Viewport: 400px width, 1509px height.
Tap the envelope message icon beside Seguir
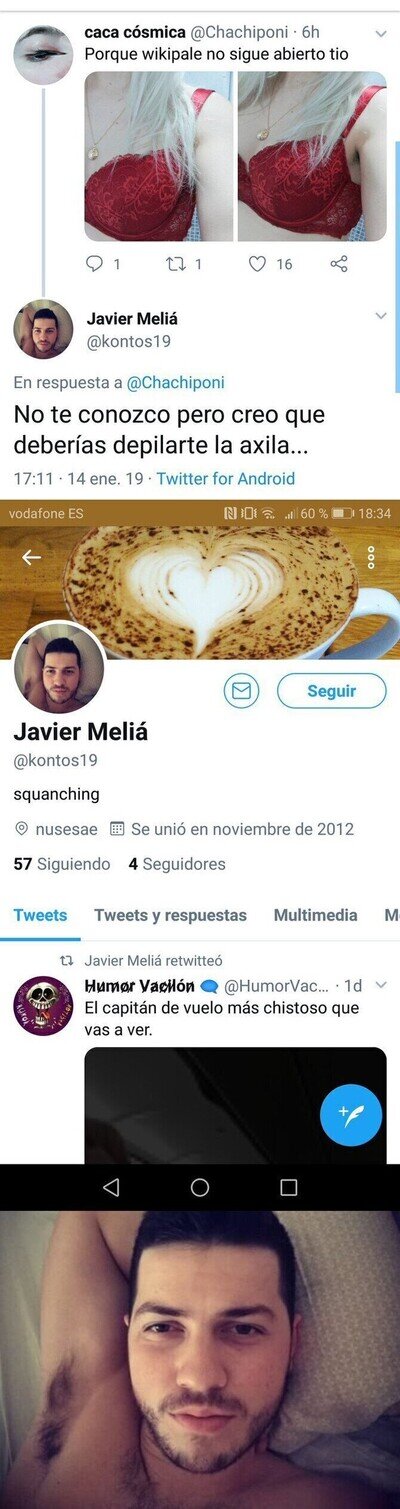pos(241,690)
